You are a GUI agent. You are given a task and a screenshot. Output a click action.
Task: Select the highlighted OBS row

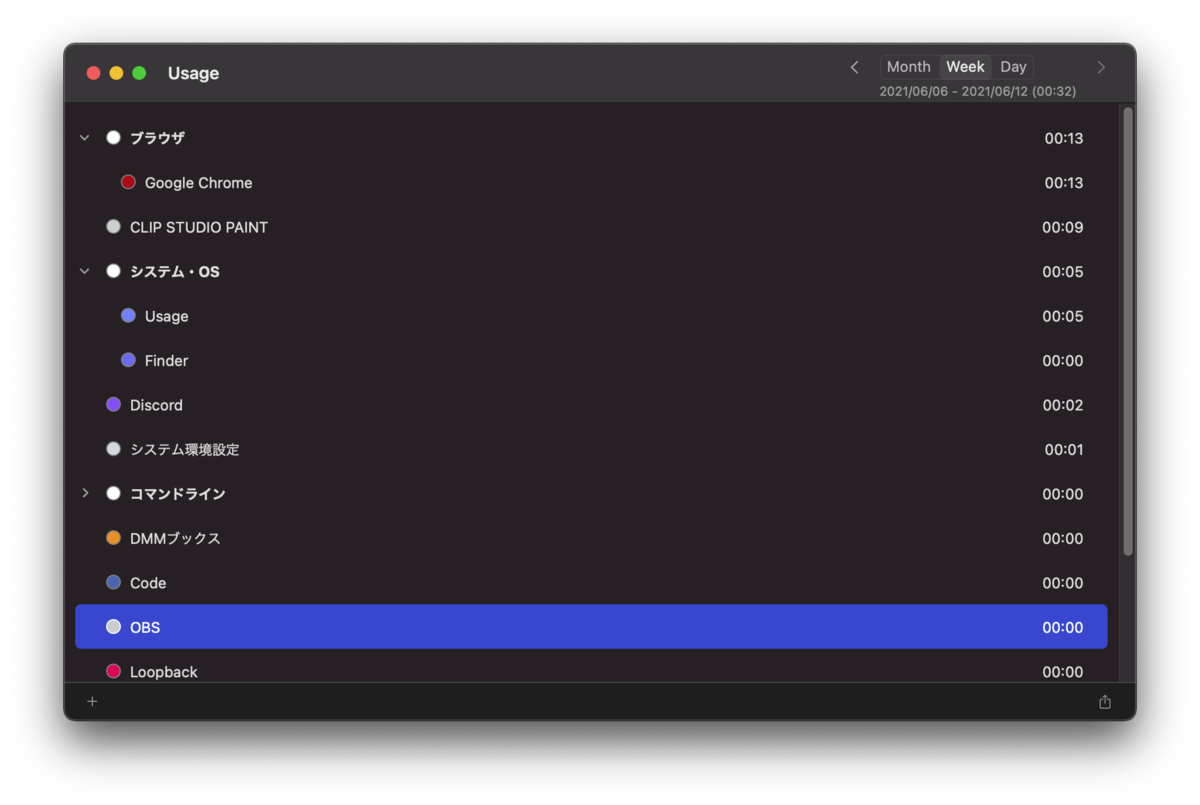click(x=591, y=627)
